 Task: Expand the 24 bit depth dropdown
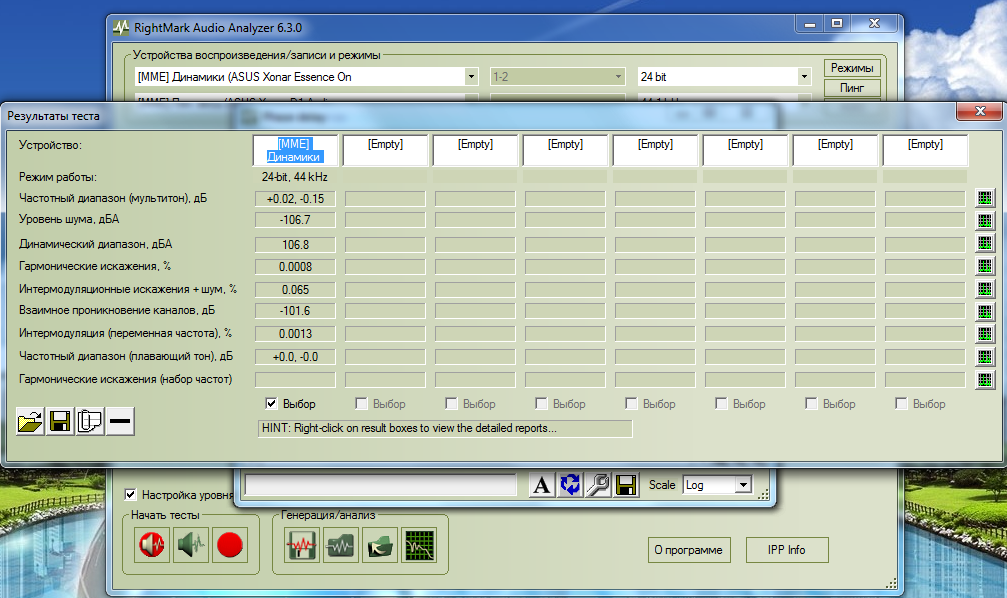(x=804, y=76)
